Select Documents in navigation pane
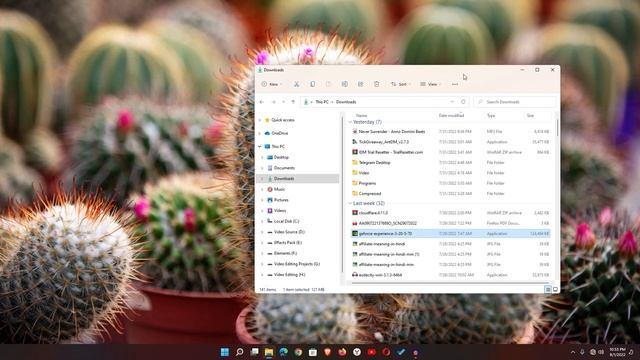 284,168
